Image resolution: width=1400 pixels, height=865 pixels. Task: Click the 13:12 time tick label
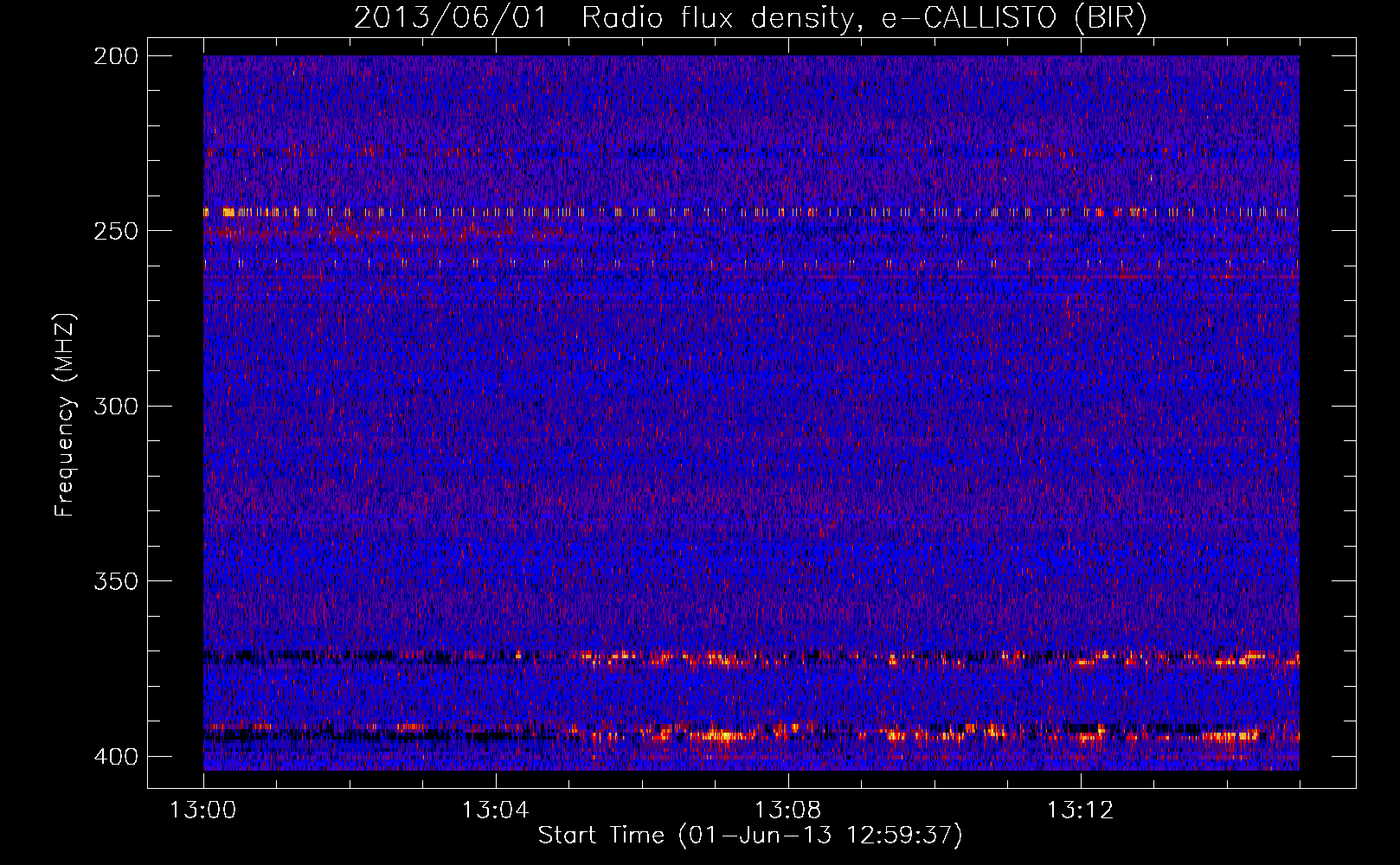(1080, 811)
